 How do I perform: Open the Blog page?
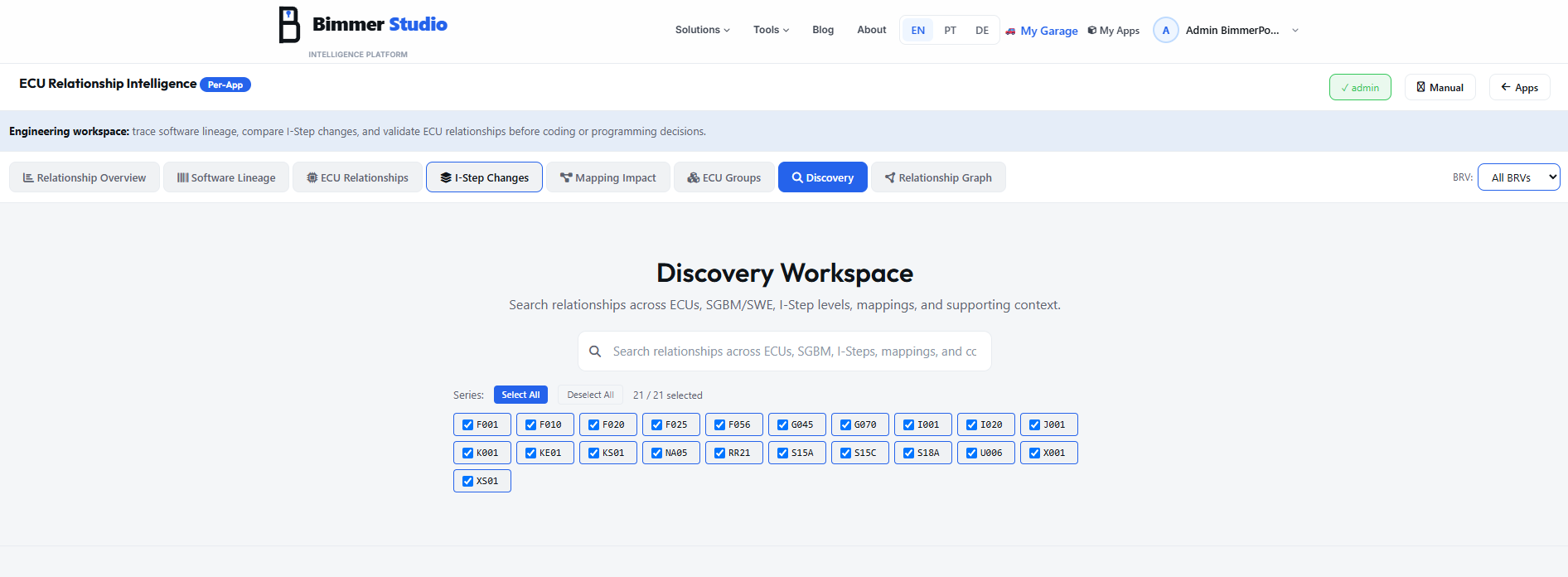tap(823, 30)
